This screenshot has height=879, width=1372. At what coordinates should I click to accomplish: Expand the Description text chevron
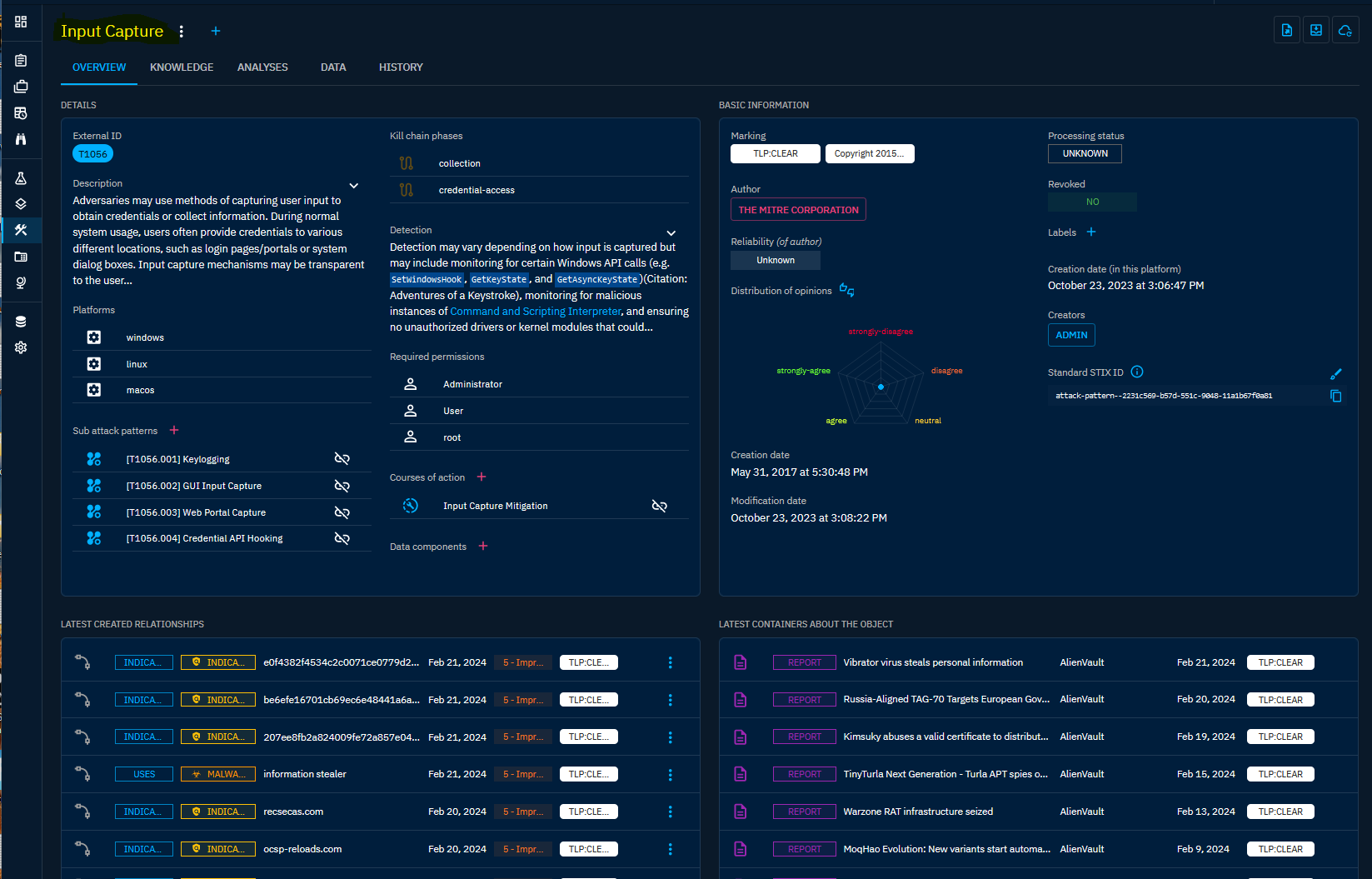[x=354, y=186]
